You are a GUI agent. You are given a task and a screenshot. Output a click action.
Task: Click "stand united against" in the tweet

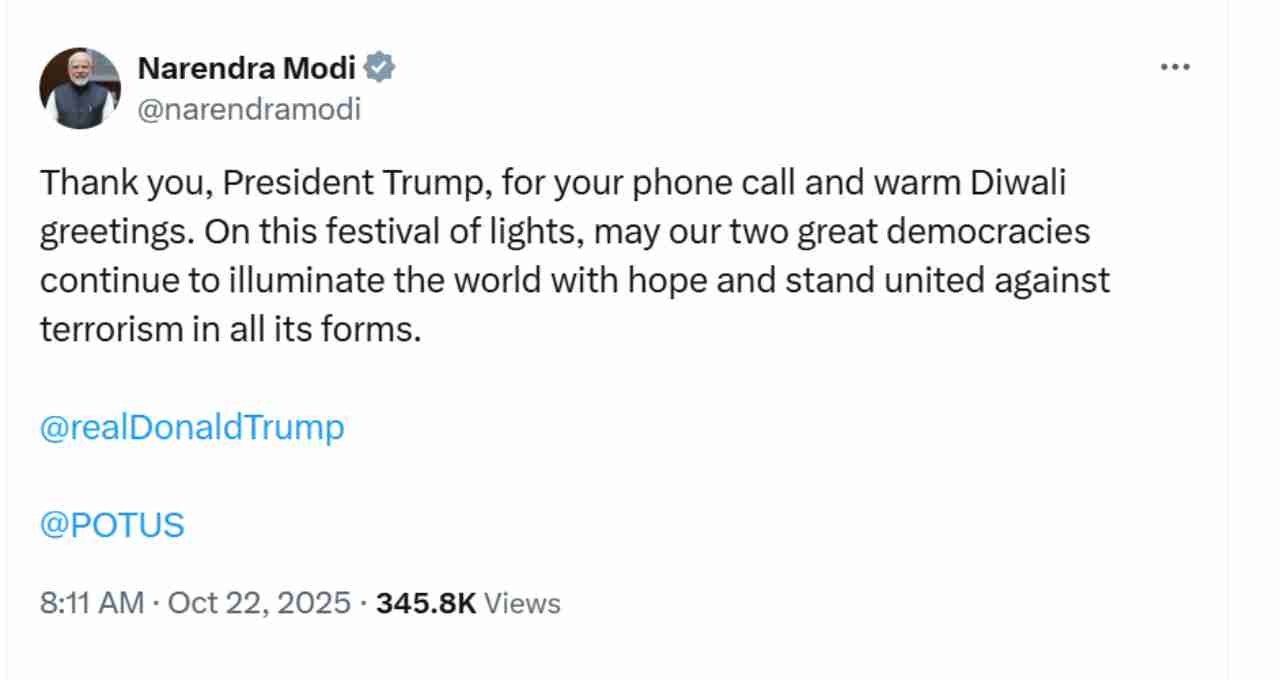[x=947, y=280]
